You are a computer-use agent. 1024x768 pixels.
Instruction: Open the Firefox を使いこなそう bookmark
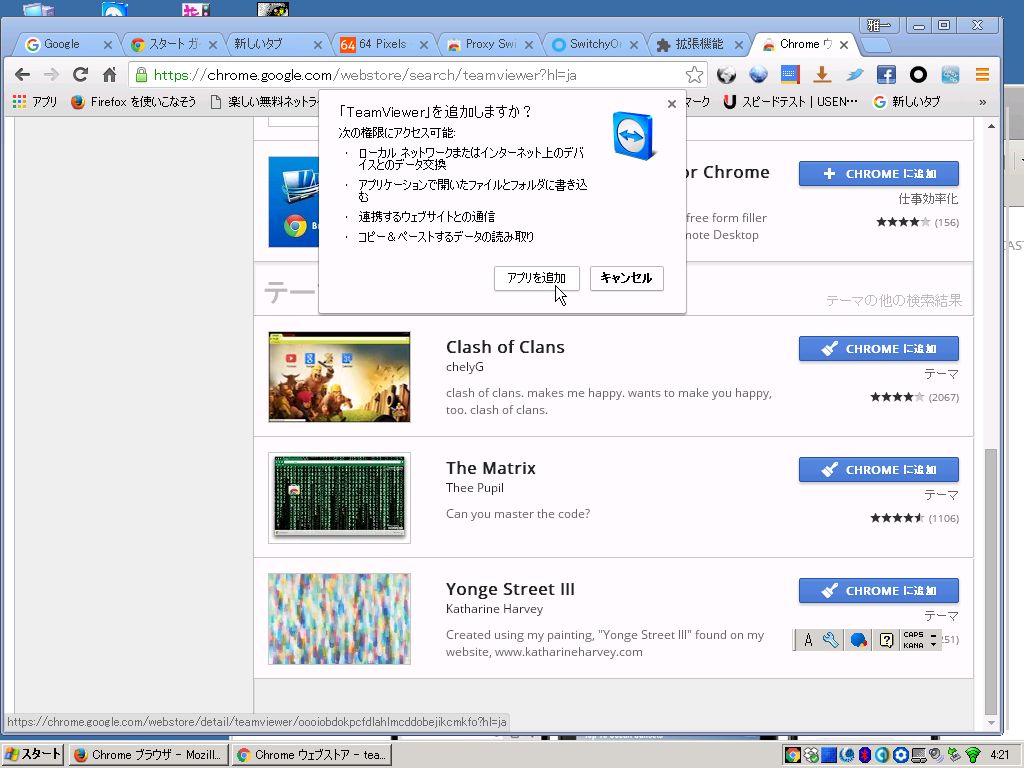tap(133, 102)
